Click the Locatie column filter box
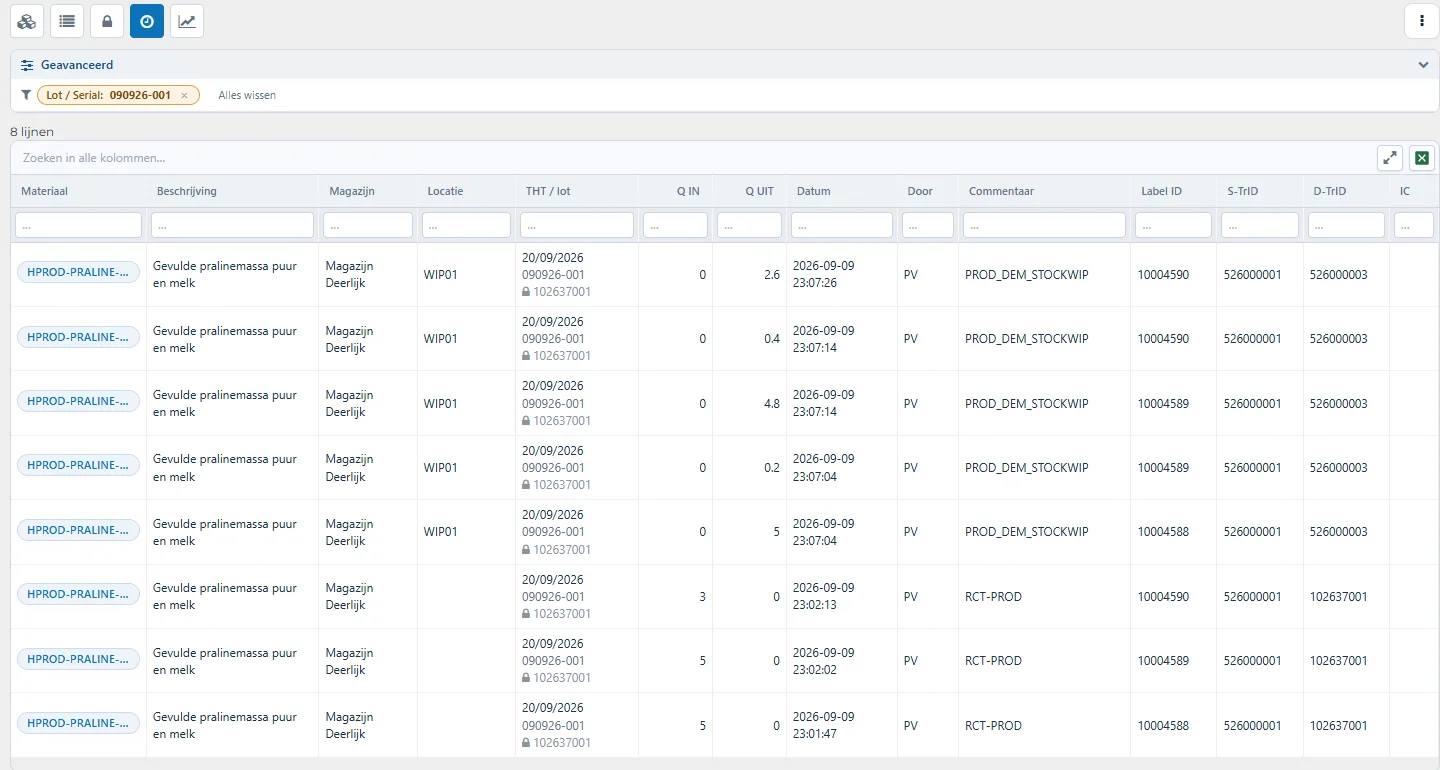Viewport: 1440px width, 770px height. point(467,225)
